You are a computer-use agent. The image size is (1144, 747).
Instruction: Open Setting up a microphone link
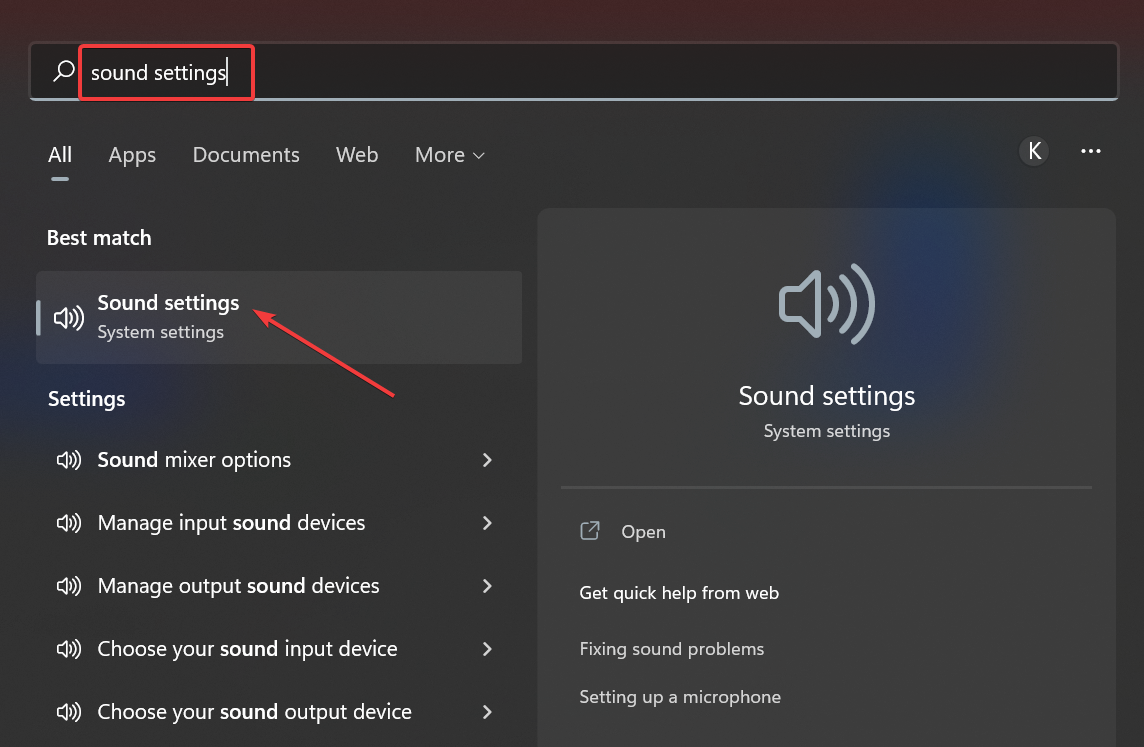680,697
